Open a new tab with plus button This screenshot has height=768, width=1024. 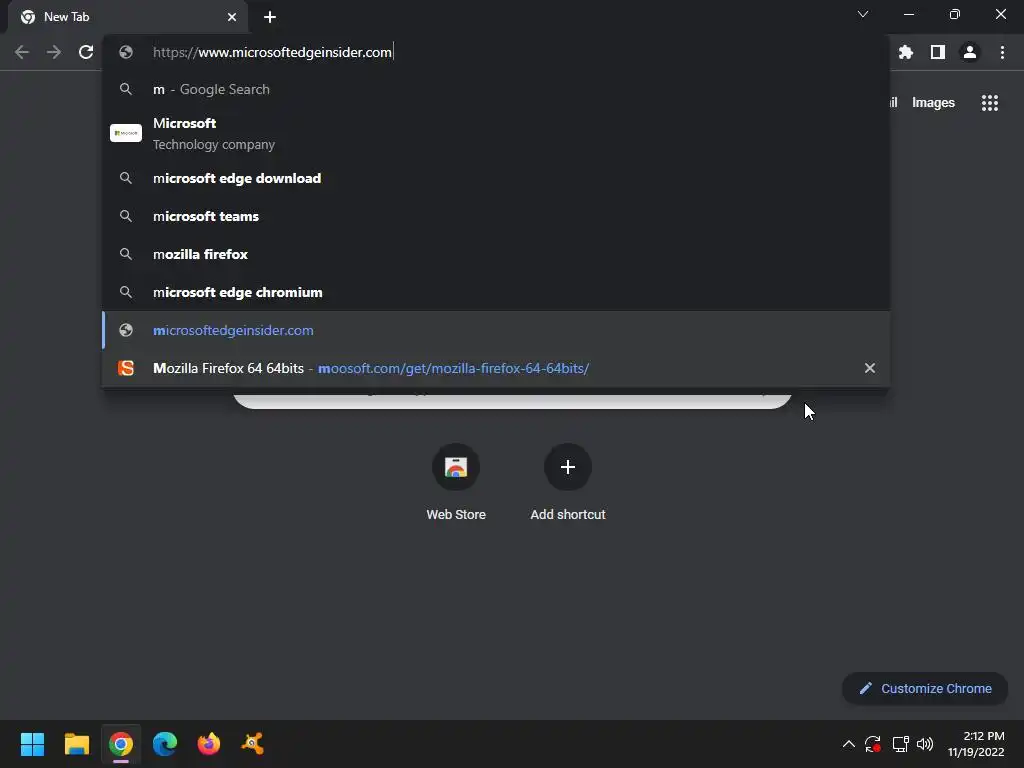(x=270, y=17)
